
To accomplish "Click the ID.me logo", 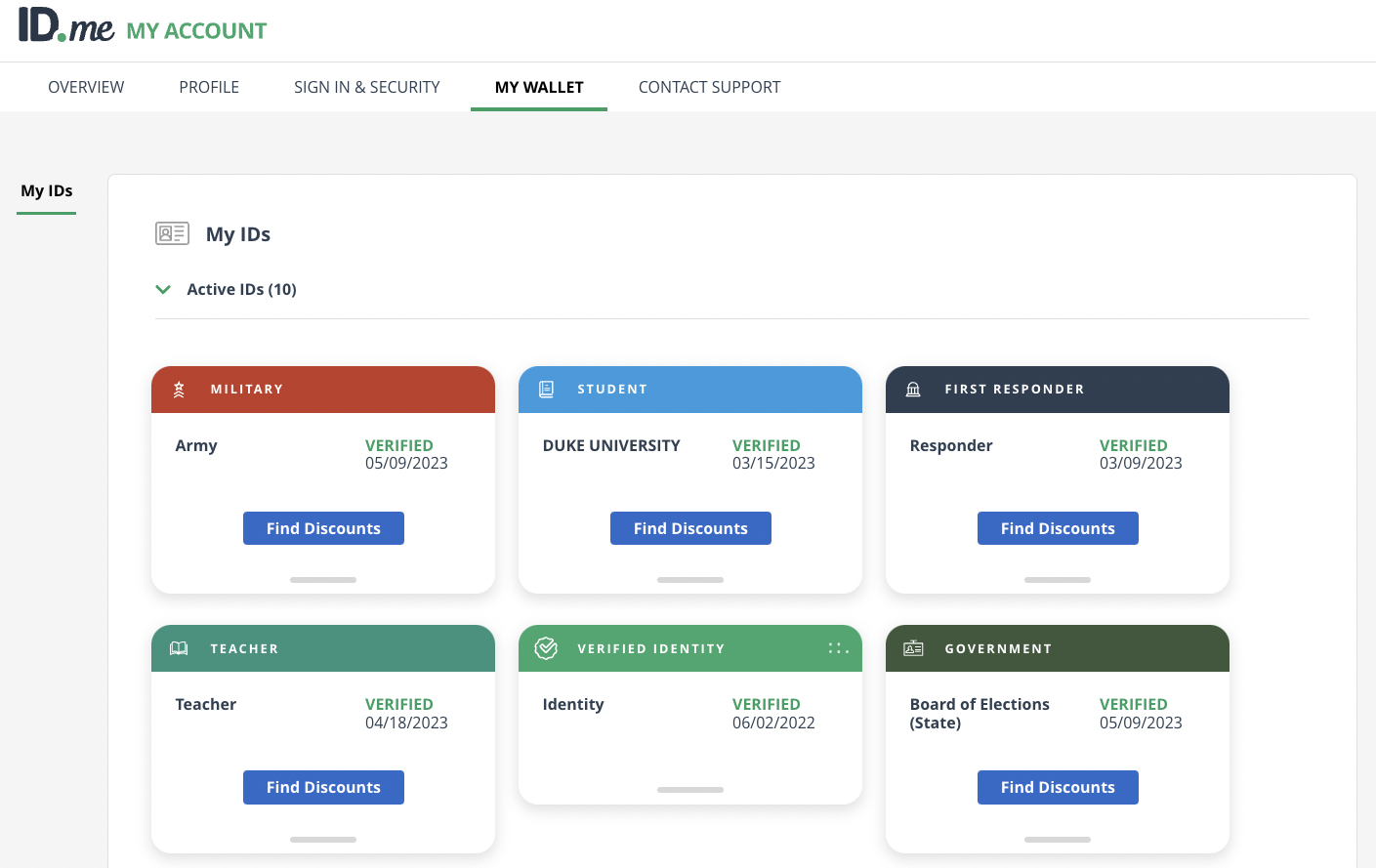I will [66, 26].
